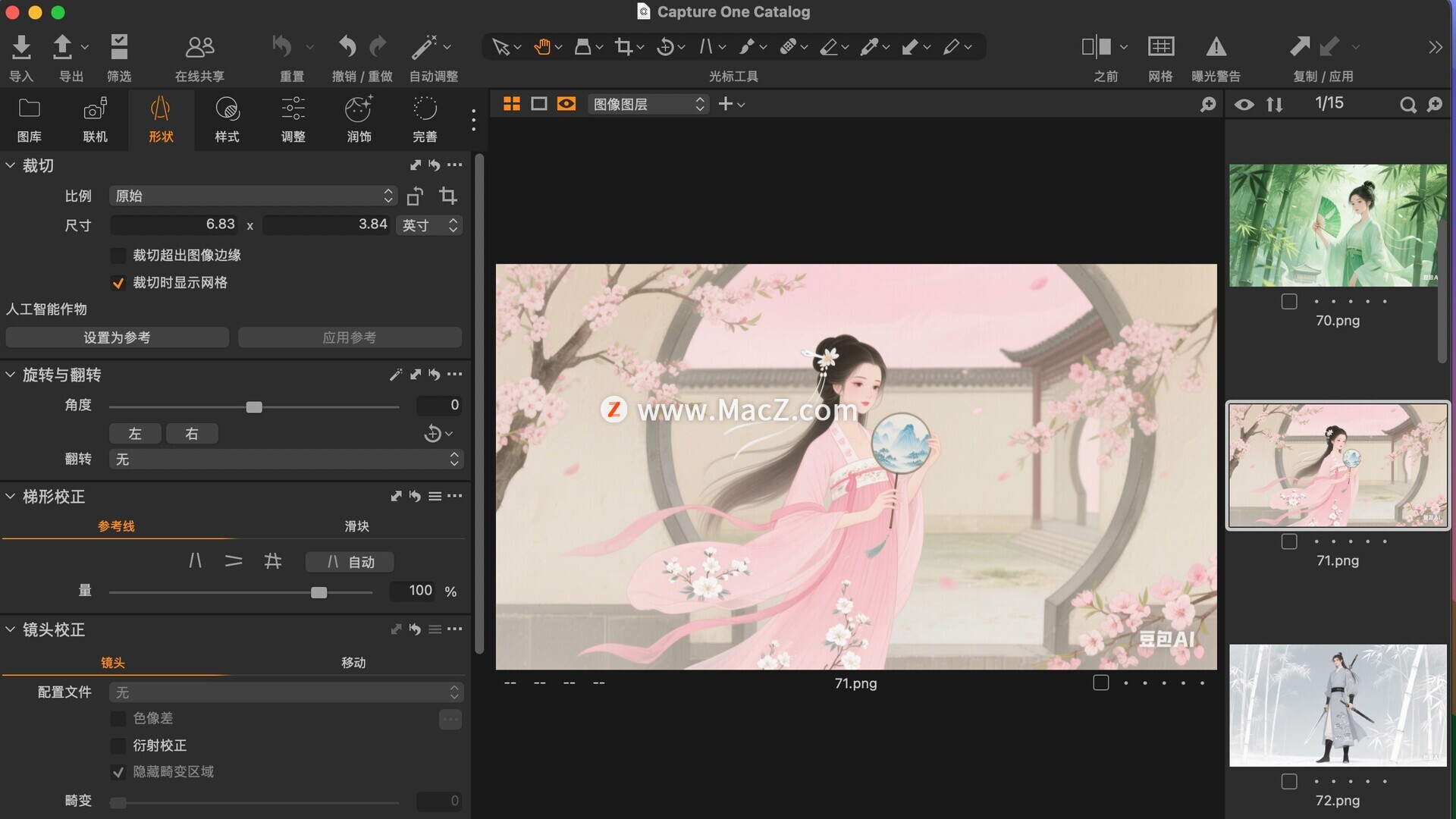This screenshot has width=1456, height=819.
Task: Toggle the 隐藏畸变区域 checkbox
Action: coord(118,772)
